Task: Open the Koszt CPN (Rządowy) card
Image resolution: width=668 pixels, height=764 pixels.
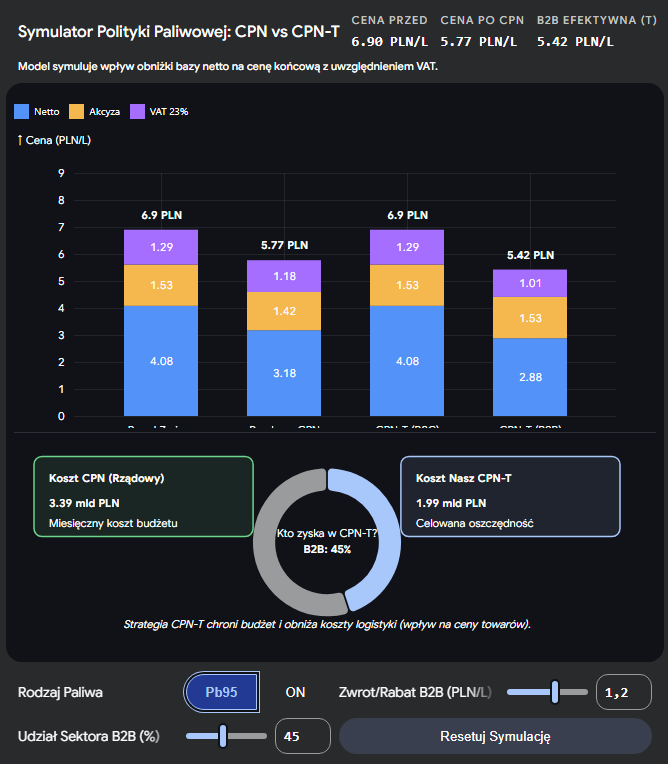Action: (x=143, y=497)
